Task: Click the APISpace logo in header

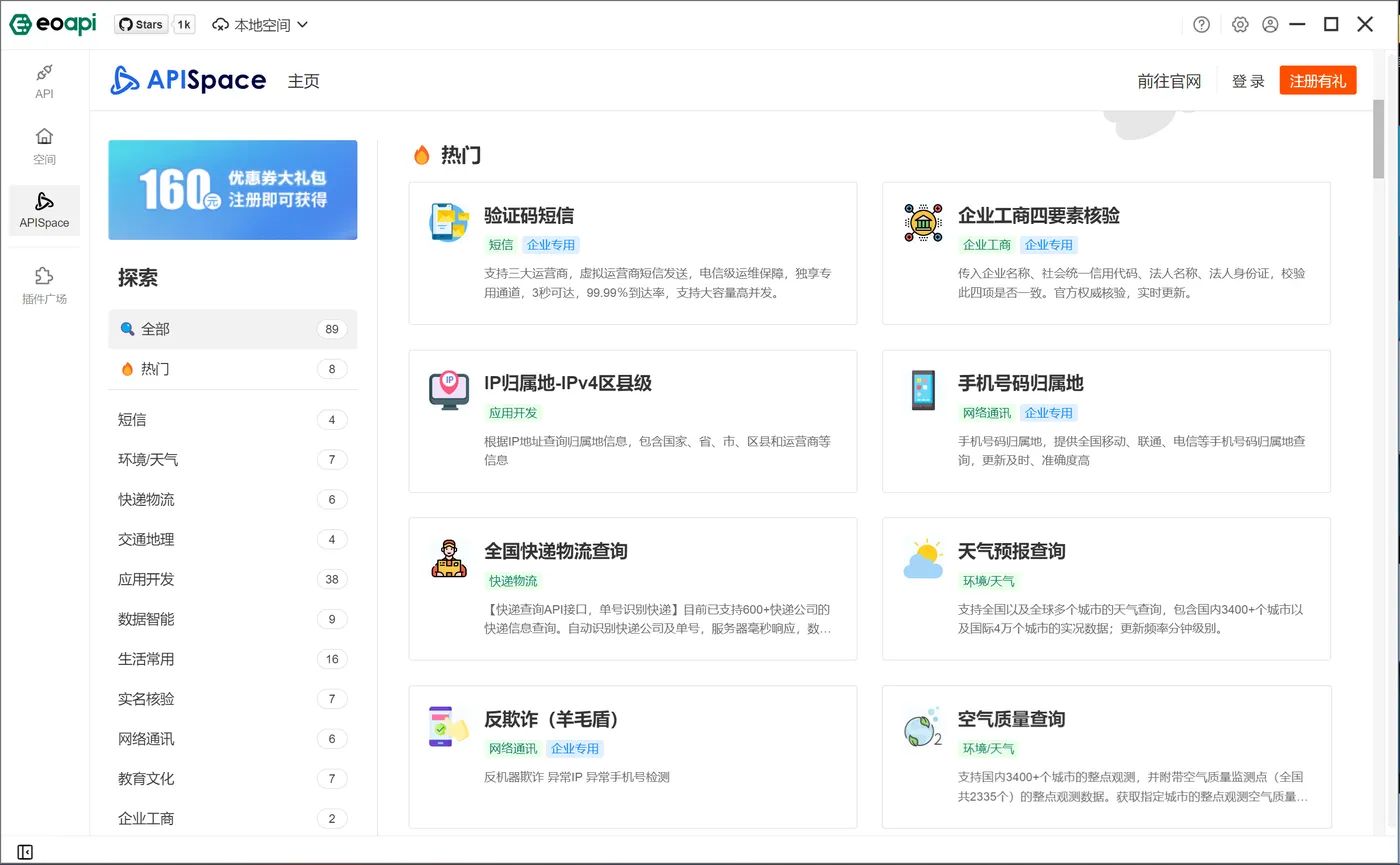Action: [188, 80]
